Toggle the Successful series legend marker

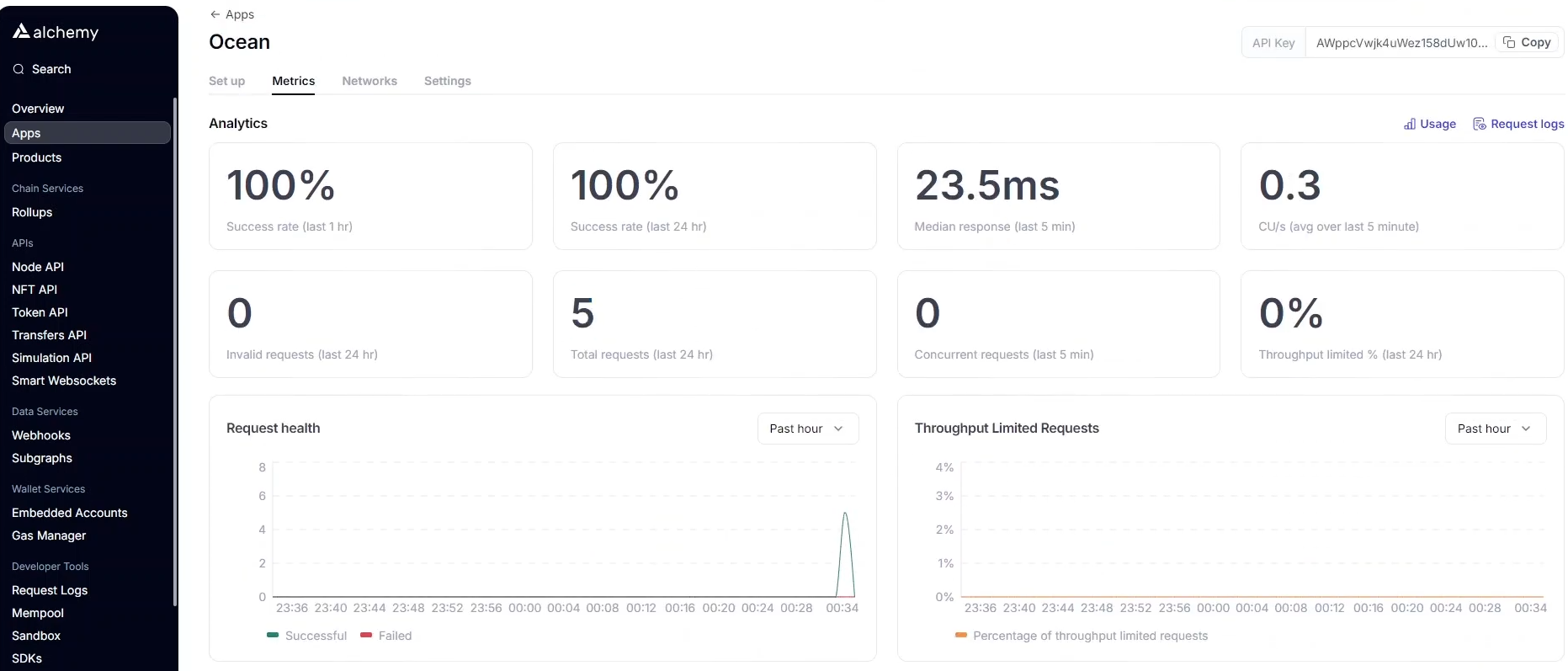click(x=273, y=635)
